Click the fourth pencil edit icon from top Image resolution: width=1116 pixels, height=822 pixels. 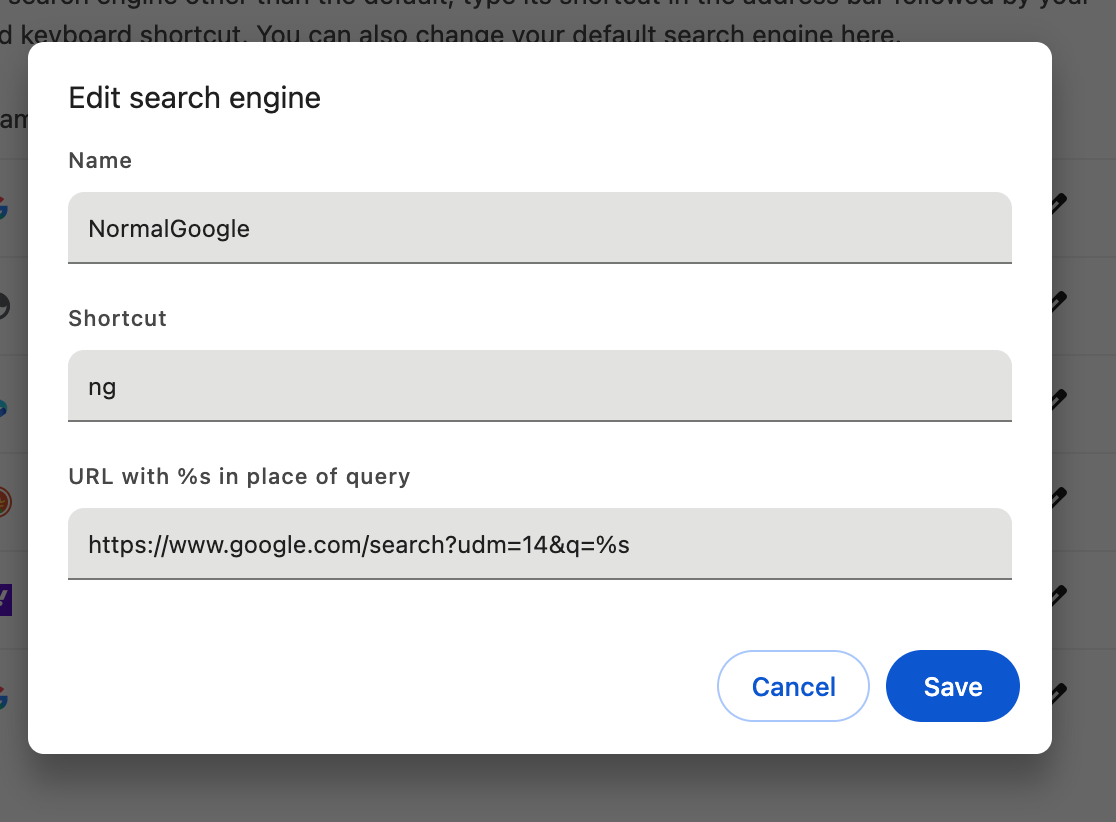[1059, 495]
